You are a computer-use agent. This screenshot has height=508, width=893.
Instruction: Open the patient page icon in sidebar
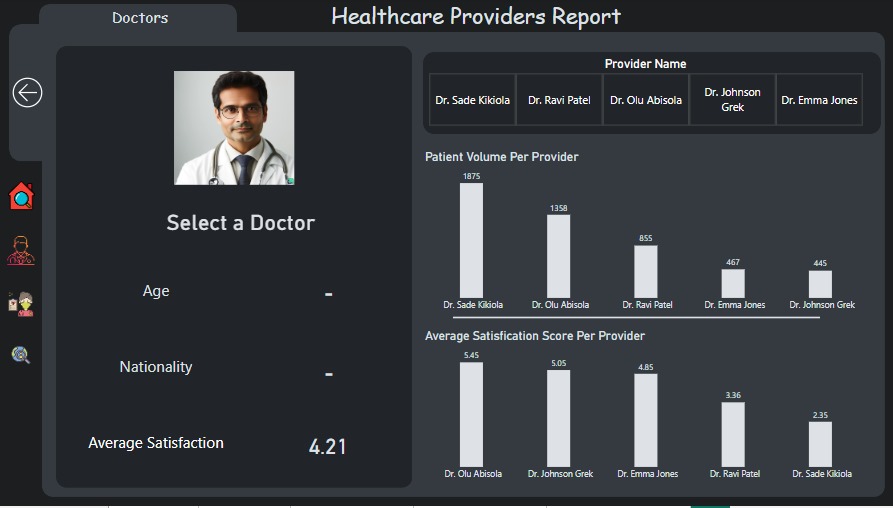pyautogui.click(x=21, y=304)
